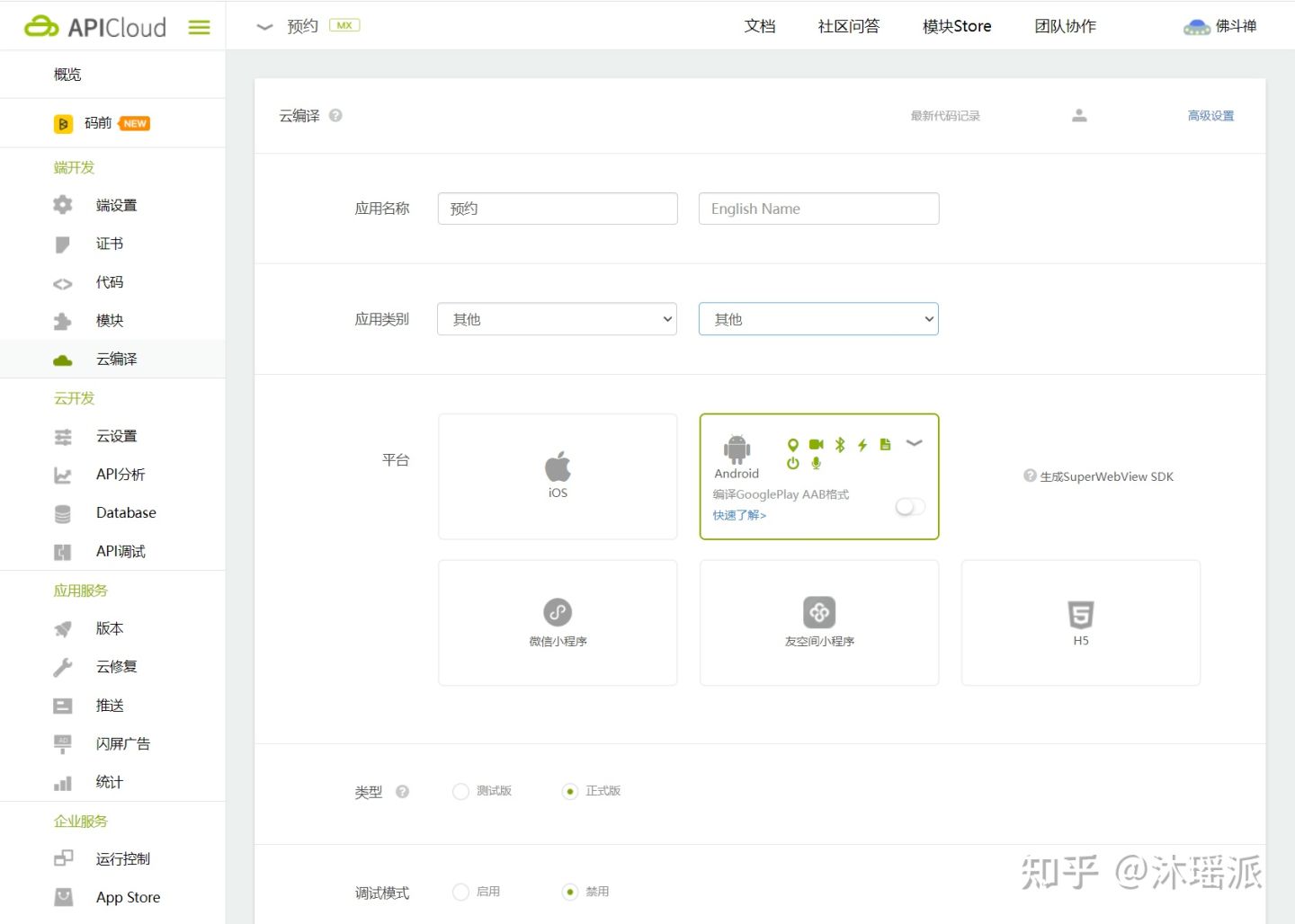
Task: Click the 应用名称 input containing 预约
Action: pos(558,209)
